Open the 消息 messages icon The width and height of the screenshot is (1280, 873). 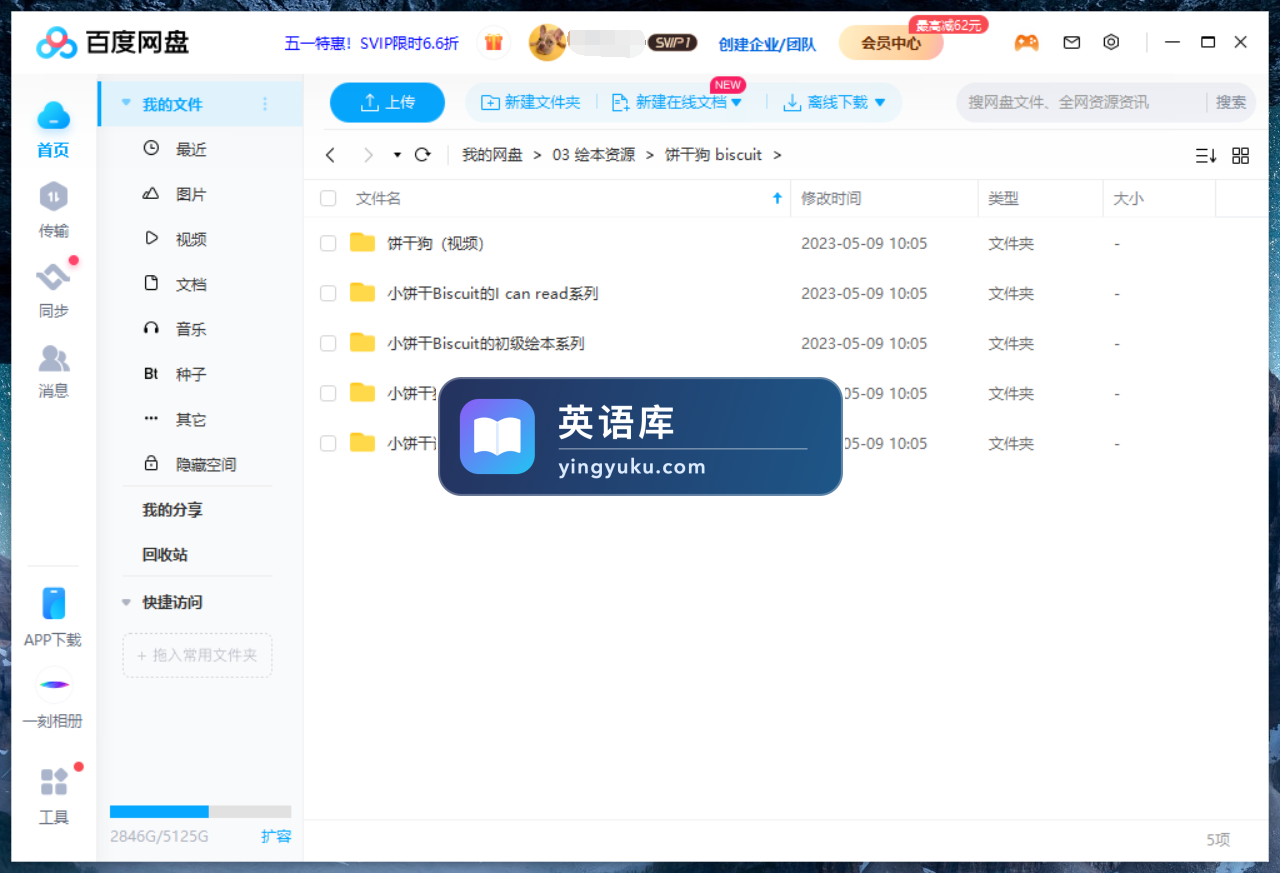coord(53,358)
